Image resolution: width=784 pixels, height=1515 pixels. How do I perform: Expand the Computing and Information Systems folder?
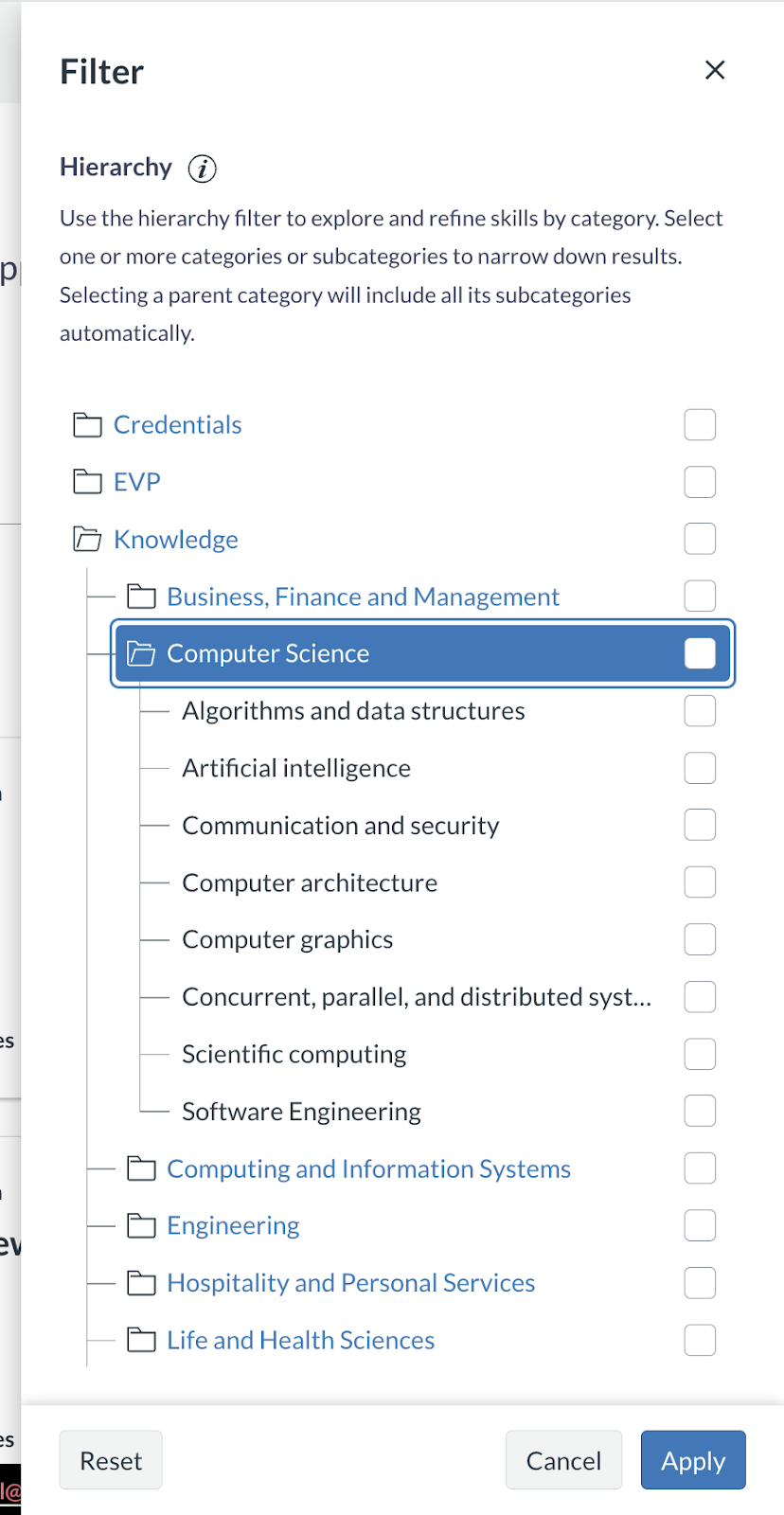[141, 1169]
